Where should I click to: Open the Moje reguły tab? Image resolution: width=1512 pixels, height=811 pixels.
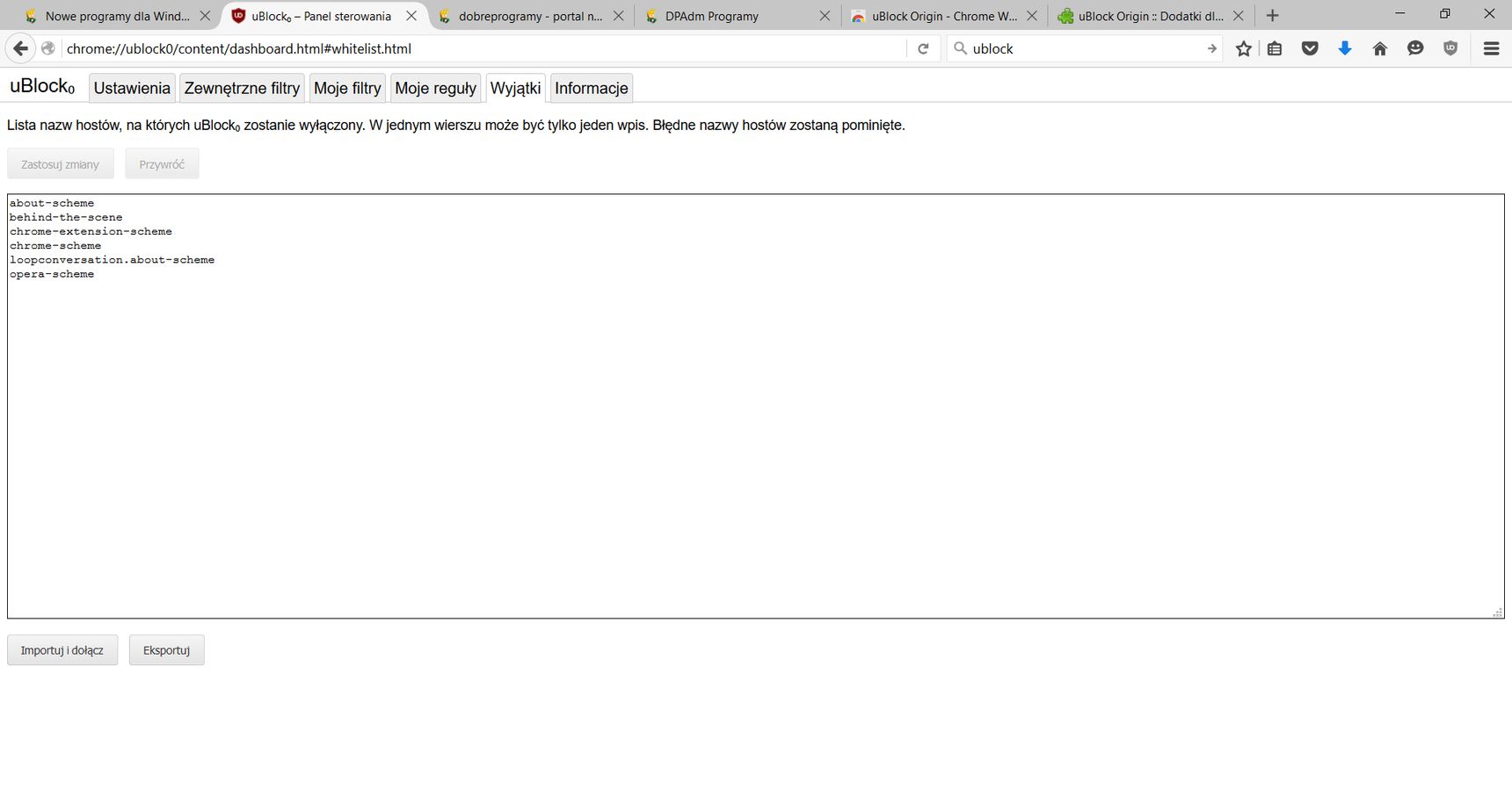[435, 88]
